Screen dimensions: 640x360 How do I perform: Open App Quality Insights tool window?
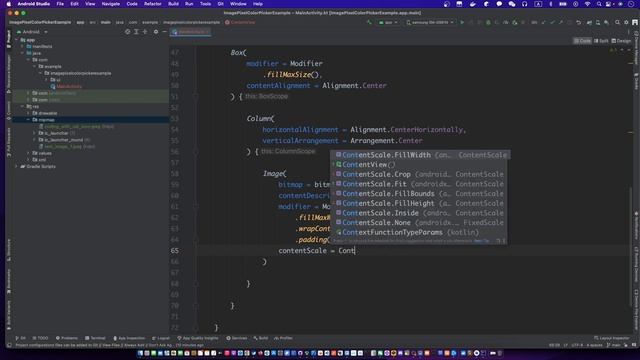pyautogui.click(x=198, y=338)
